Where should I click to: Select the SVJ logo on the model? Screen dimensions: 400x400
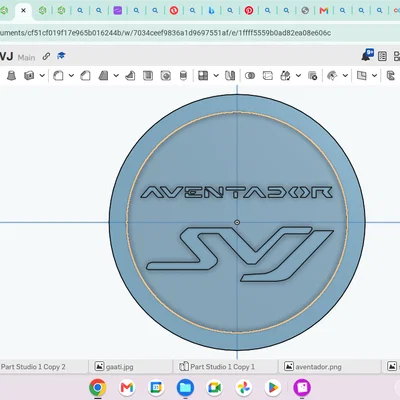pyautogui.click(x=240, y=254)
